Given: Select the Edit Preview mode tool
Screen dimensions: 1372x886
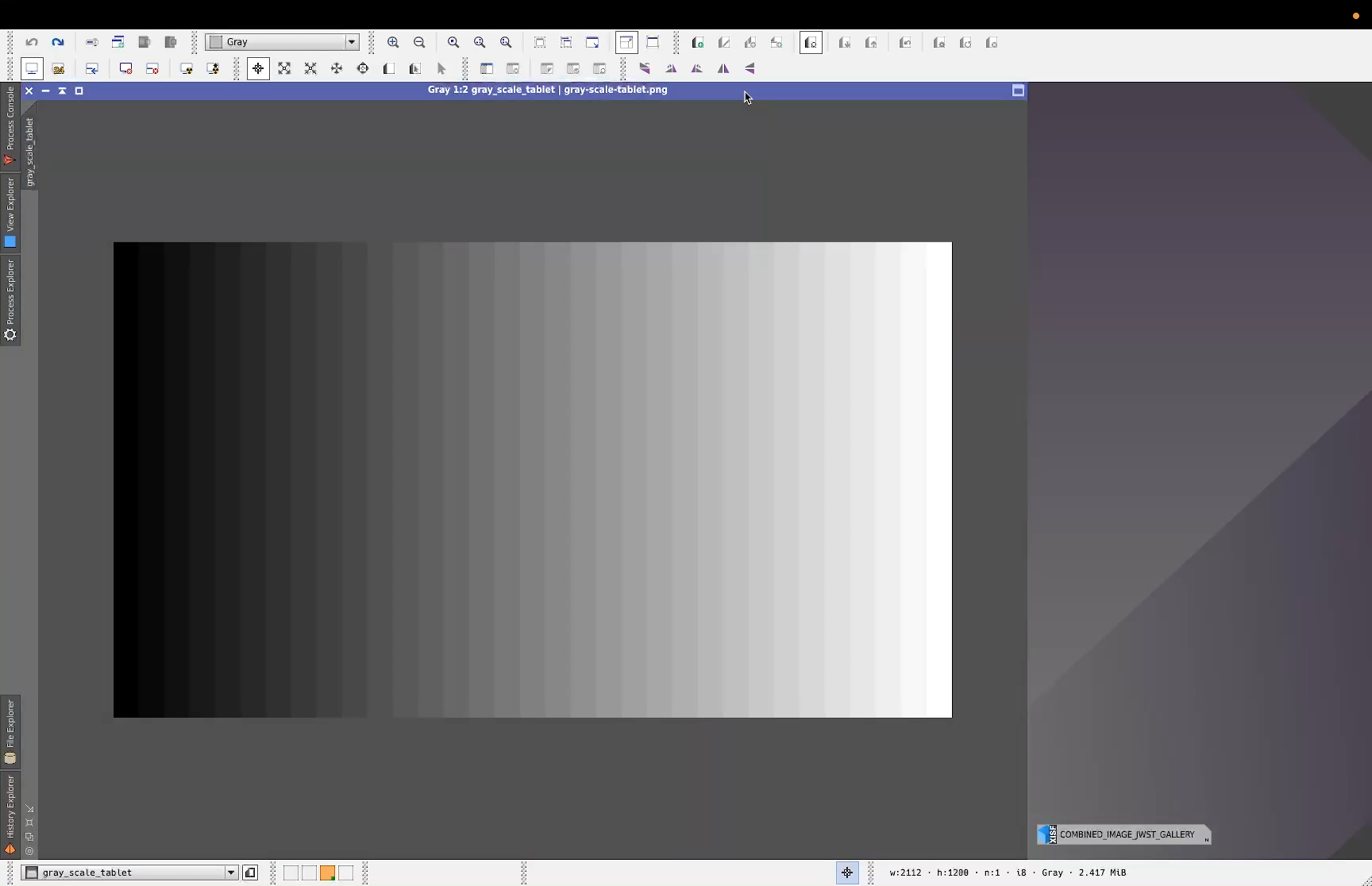Looking at the screenshot, I should click(414, 68).
